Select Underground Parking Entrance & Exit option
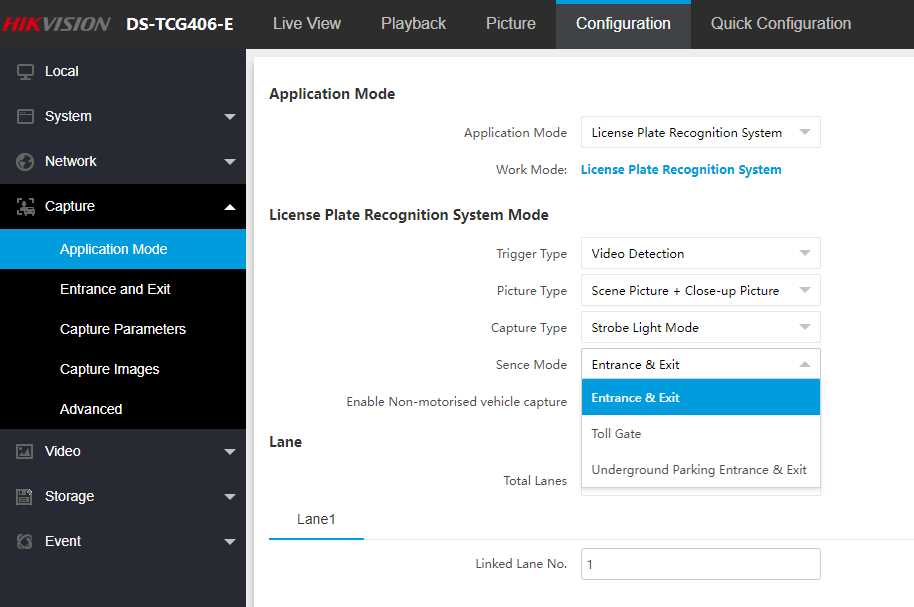The width and height of the screenshot is (914, 607). click(x=699, y=470)
